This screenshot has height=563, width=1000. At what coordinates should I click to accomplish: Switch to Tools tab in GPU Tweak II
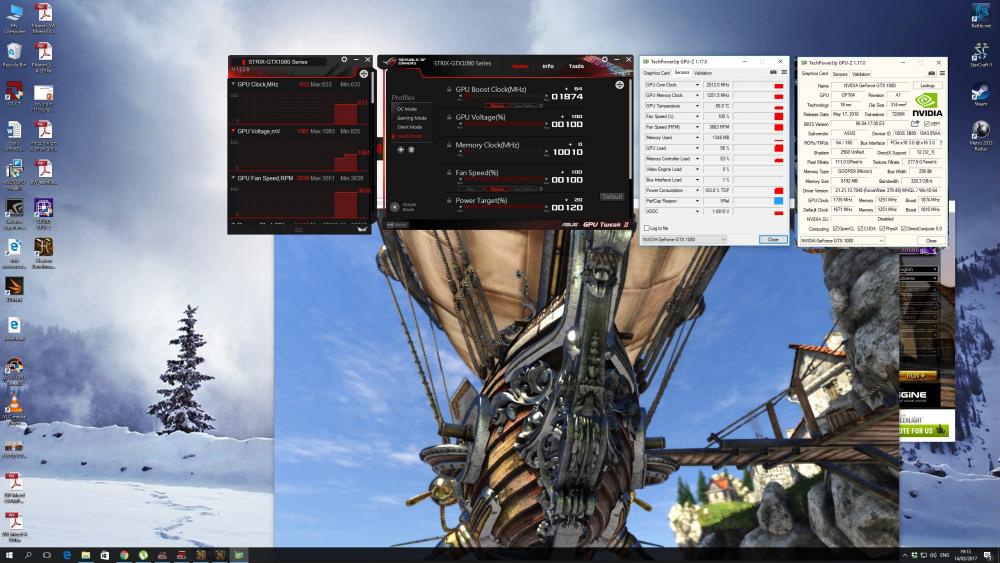pyautogui.click(x=576, y=66)
